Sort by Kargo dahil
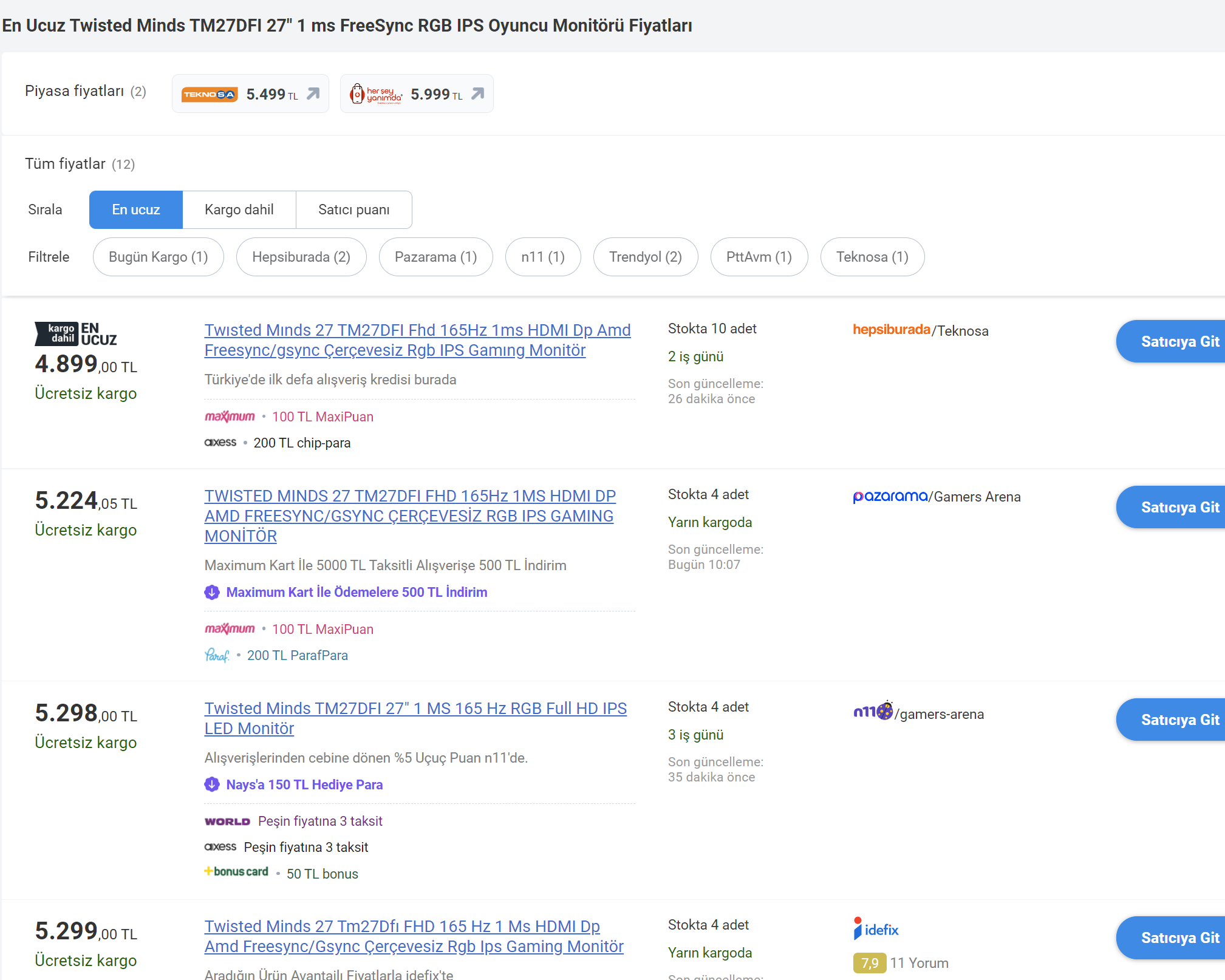Viewport: 1225px width, 980px height. [x=239, y=209]
